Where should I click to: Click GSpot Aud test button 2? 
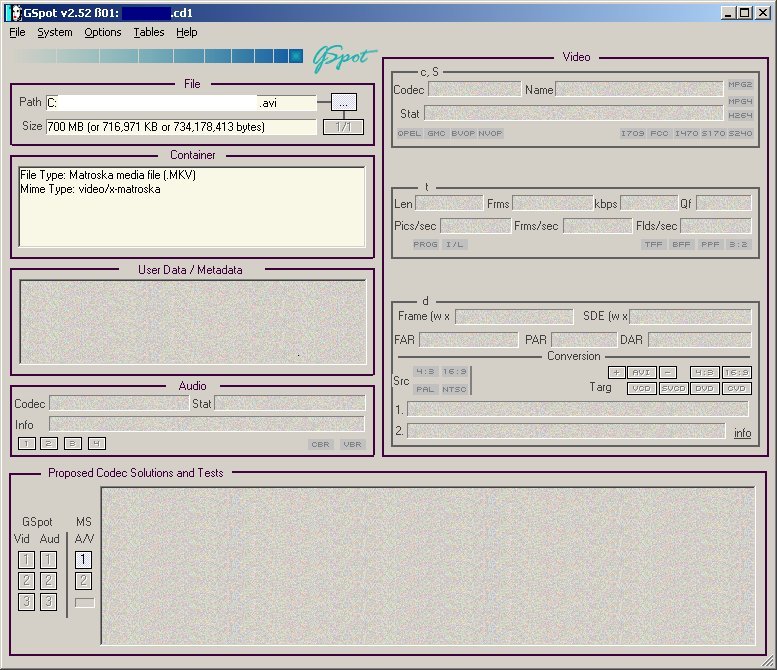click(x=48, y=581)
